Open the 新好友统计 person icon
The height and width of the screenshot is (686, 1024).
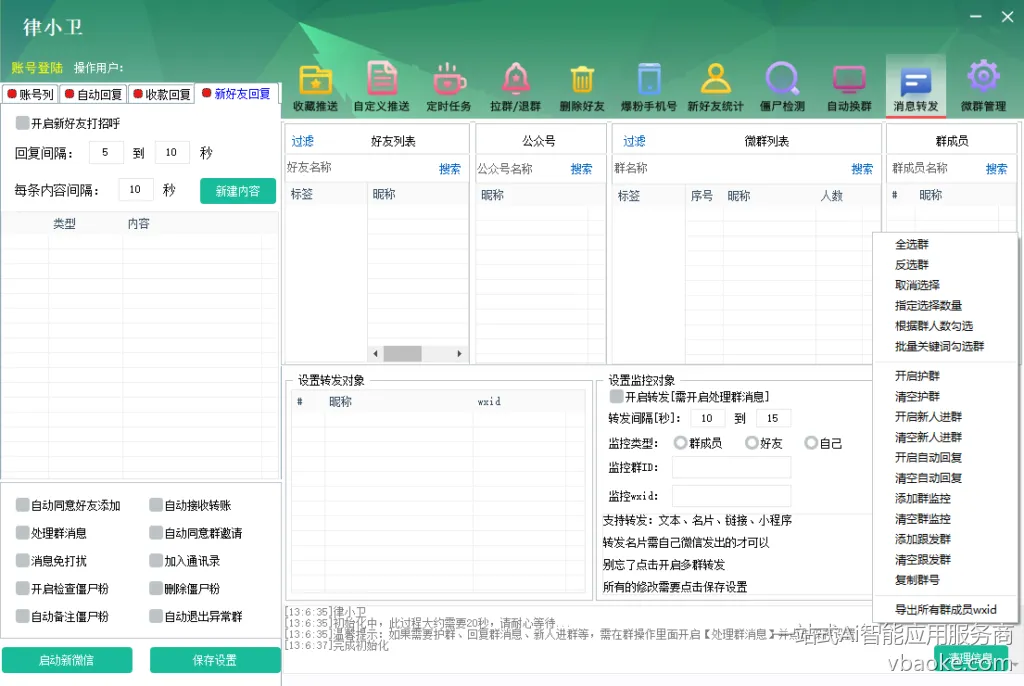click(x=715, y=88)
